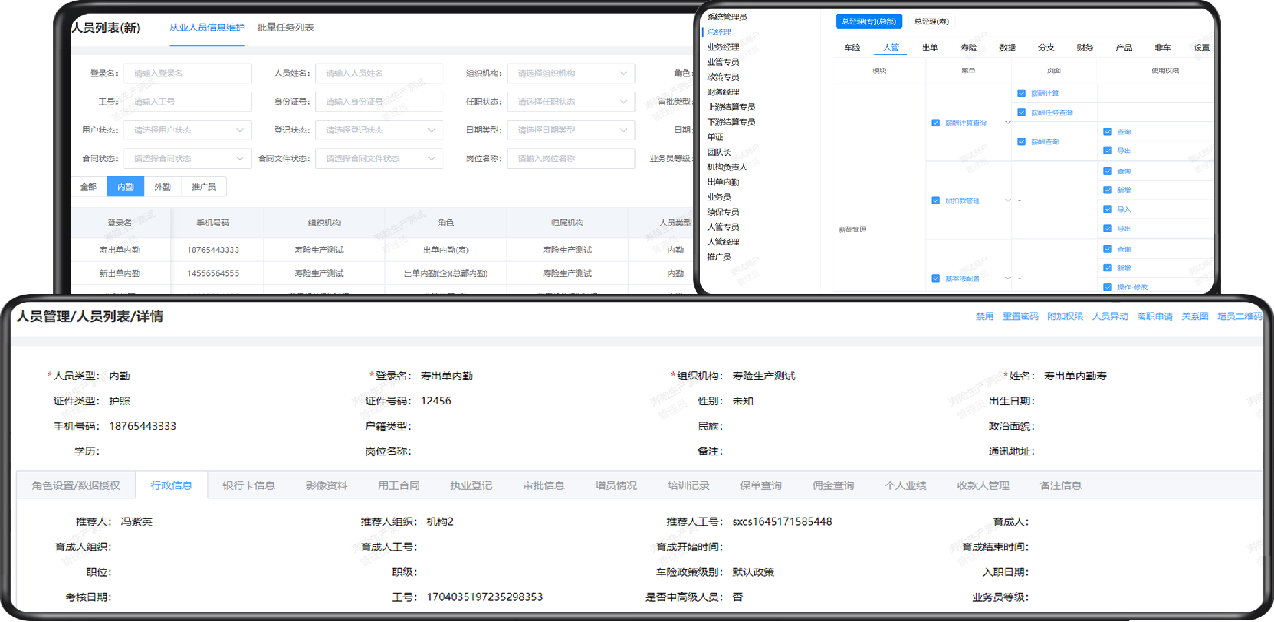Open the 组织机构 dropdown filter

tap(571, 73)
